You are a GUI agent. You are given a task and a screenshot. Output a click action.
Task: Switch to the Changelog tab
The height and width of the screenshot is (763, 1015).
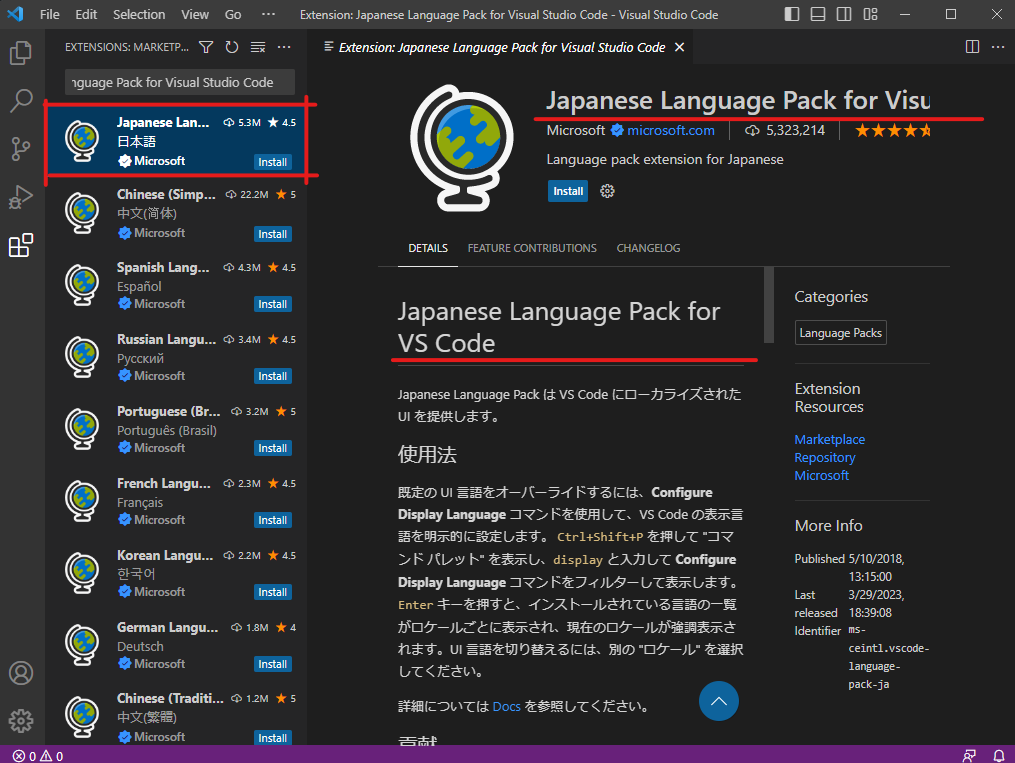click(648, 248)
